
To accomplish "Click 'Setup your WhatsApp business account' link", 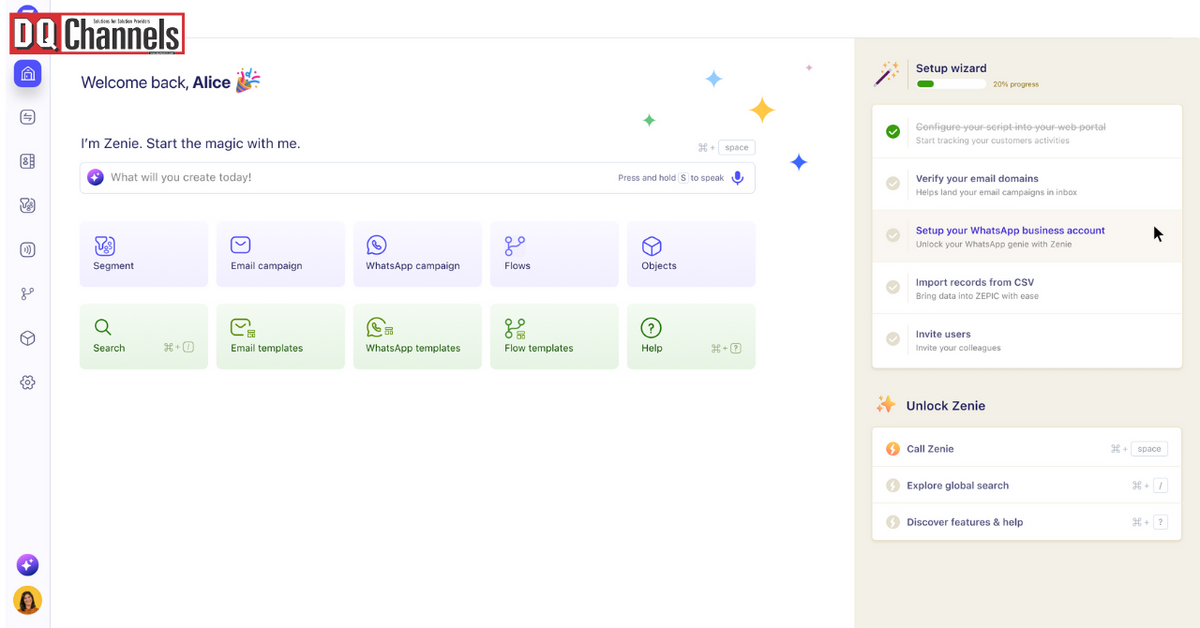I will pos(1011,231).
